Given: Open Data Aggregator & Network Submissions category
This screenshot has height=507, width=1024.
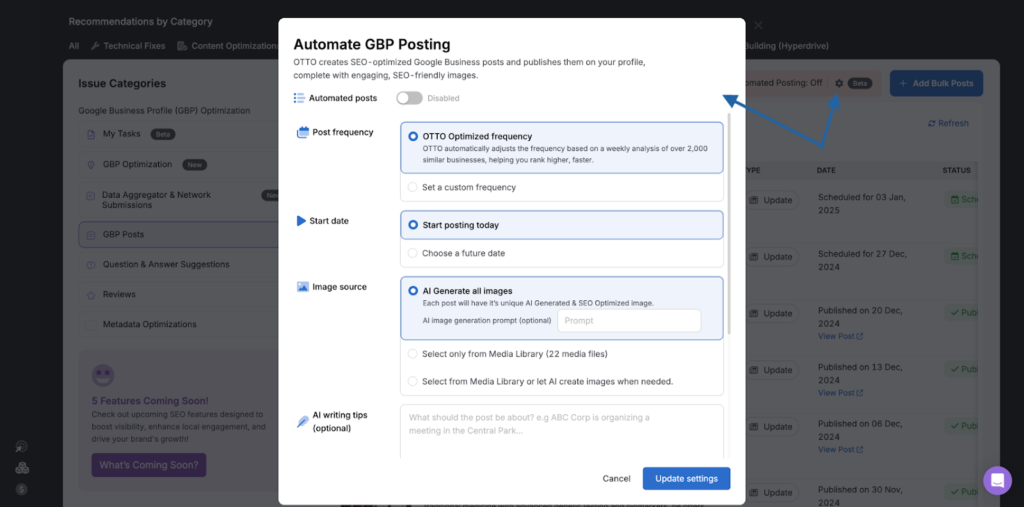Looking at the screenshot, I should (178, 200).
